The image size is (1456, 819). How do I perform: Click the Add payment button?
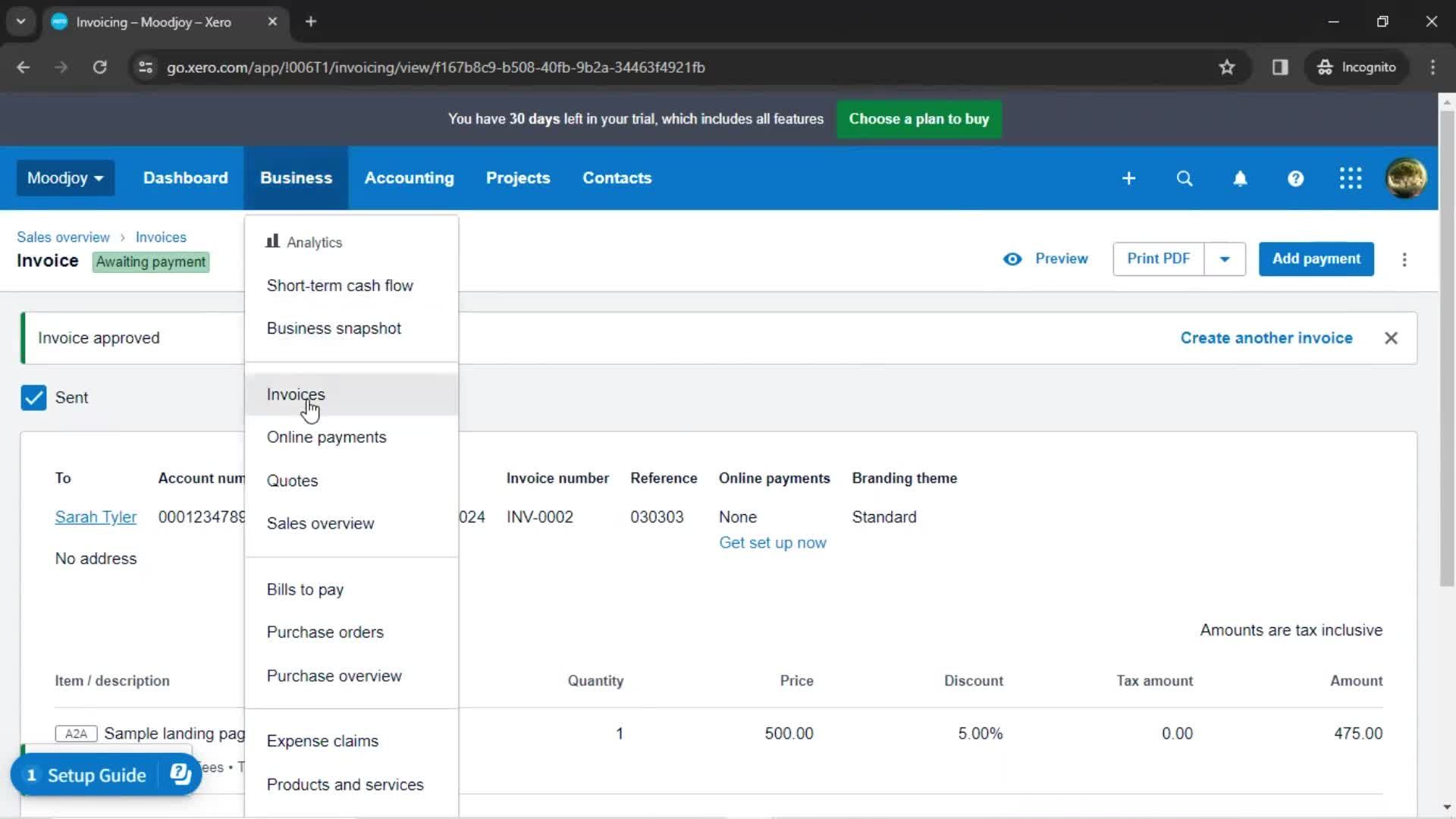click(1316, 259)
